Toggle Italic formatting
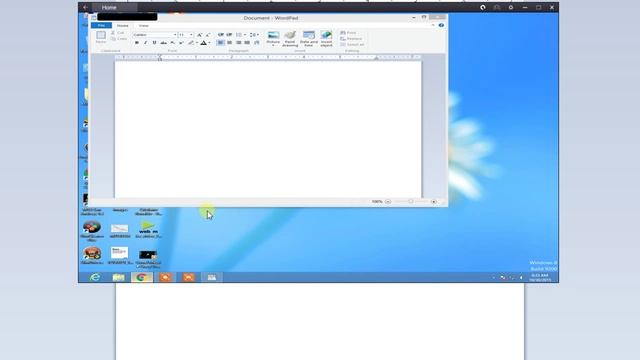 pos(145,43)
